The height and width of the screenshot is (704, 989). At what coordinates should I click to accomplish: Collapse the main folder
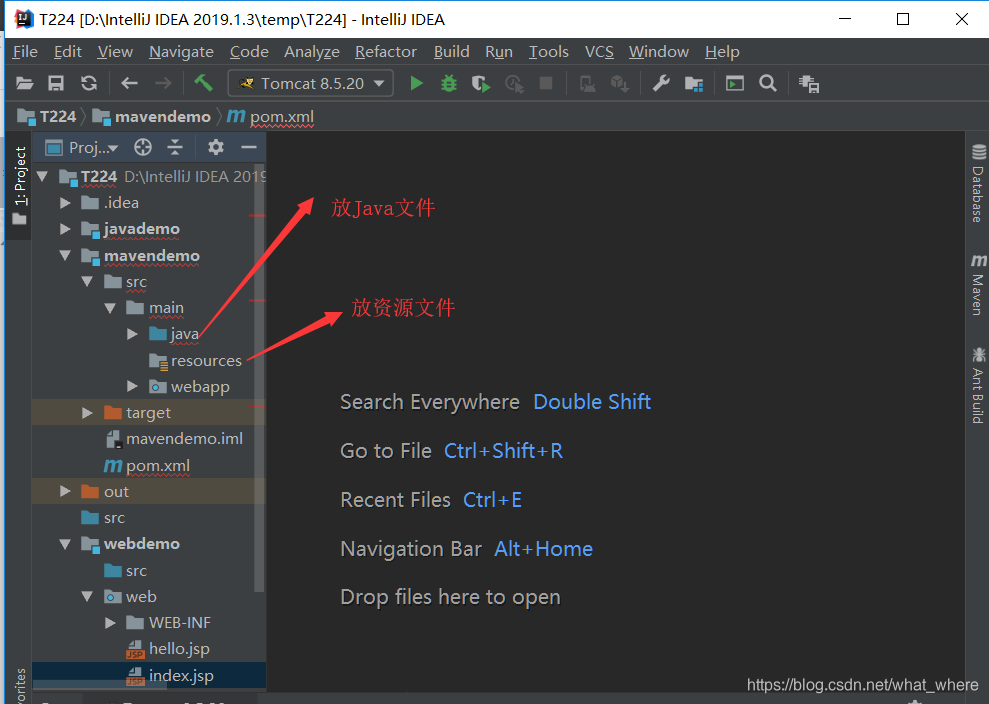click(110, 308)
